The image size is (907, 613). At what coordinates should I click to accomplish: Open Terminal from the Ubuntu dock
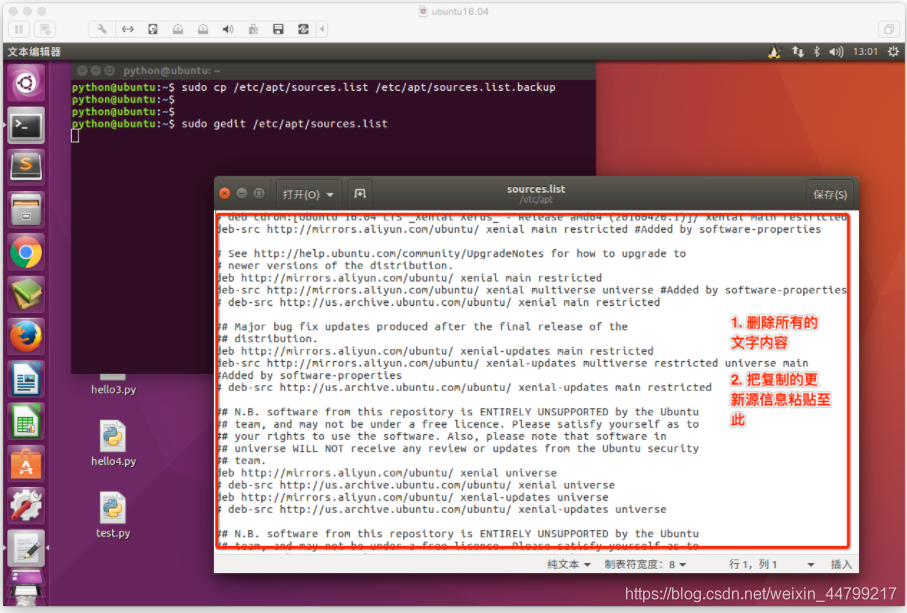click(26, 125)
